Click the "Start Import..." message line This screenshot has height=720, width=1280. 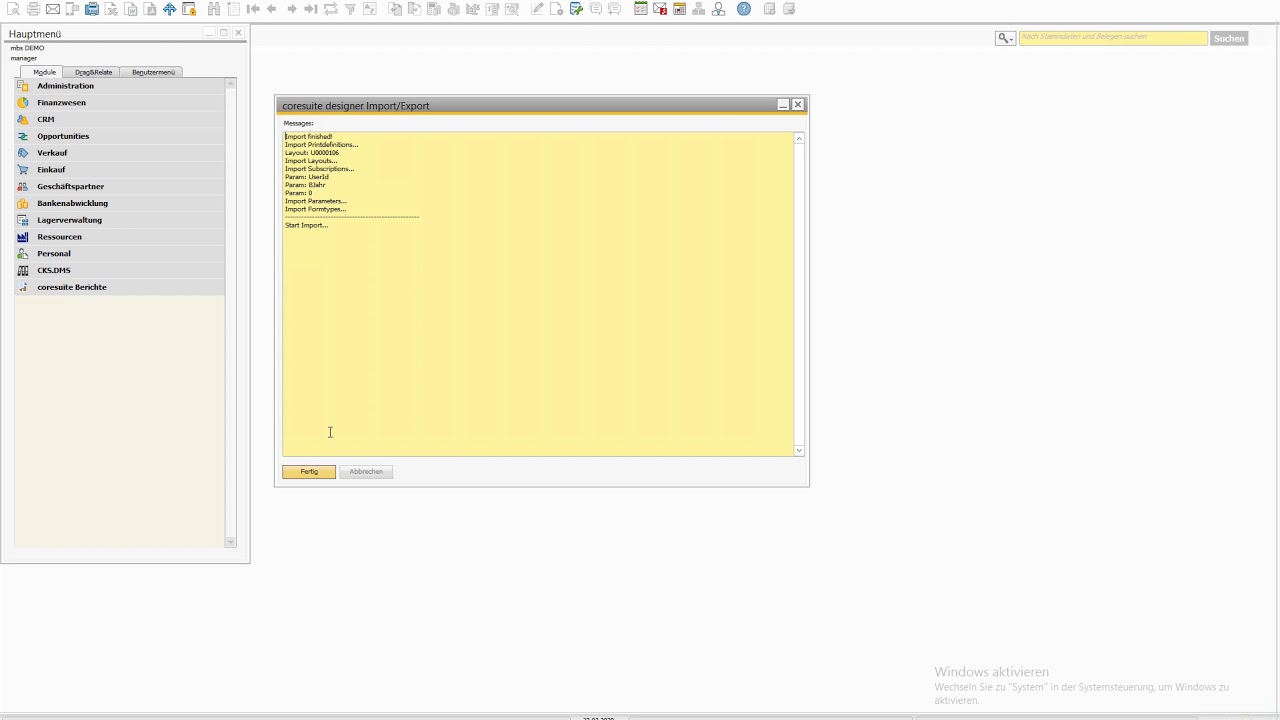306,225
